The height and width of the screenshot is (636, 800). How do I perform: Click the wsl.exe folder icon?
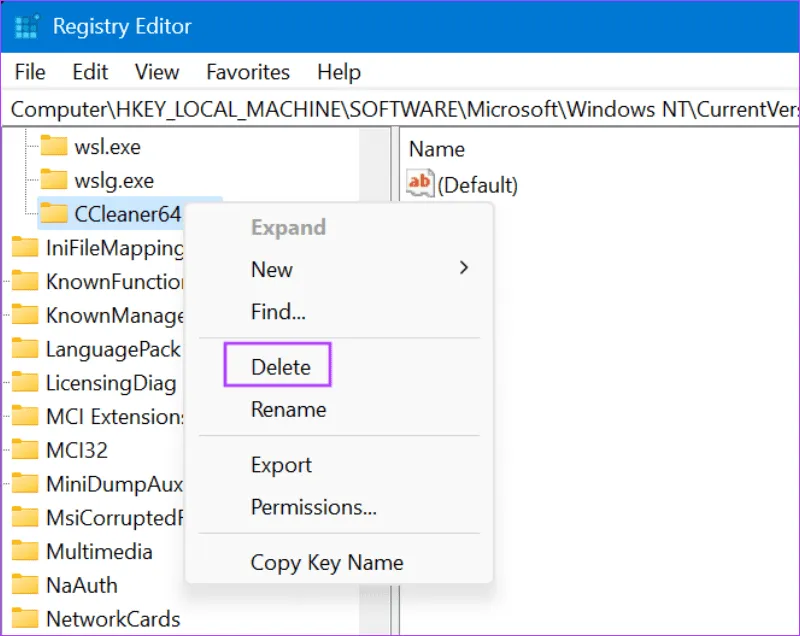tap(54, 147)
